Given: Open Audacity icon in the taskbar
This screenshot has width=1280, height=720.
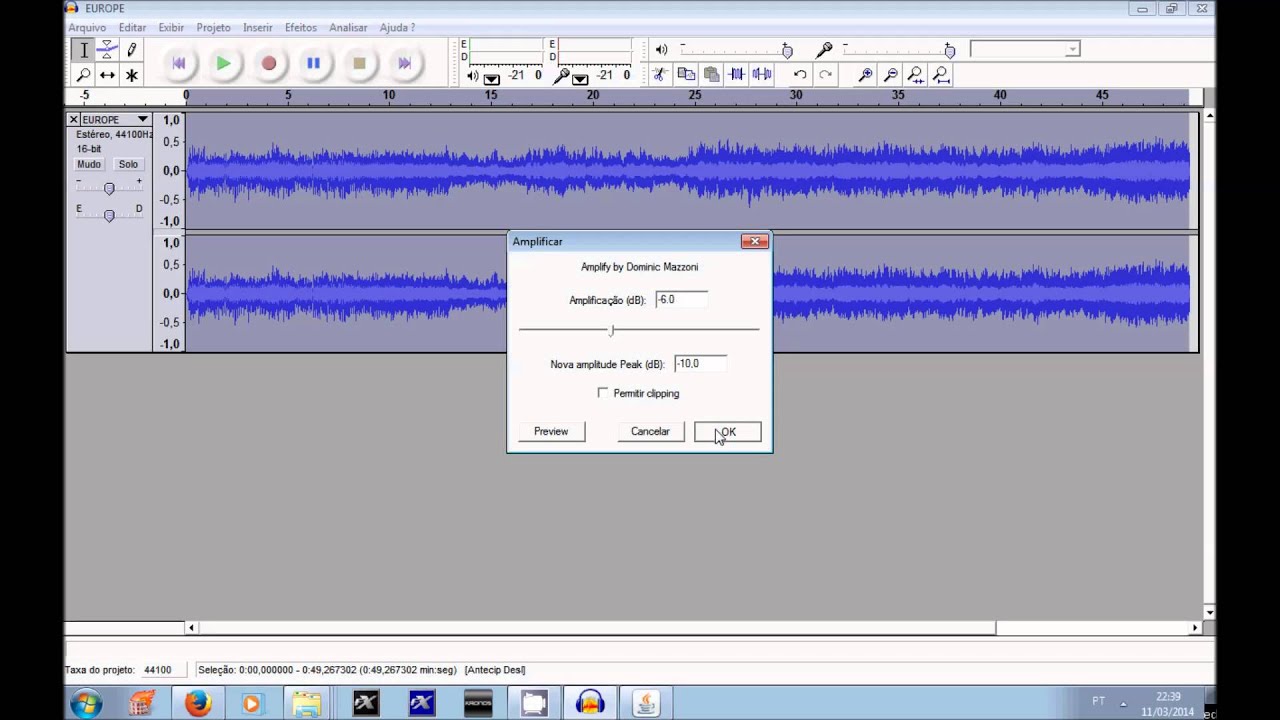Looking at the screenshot, I should click(590, 703).
